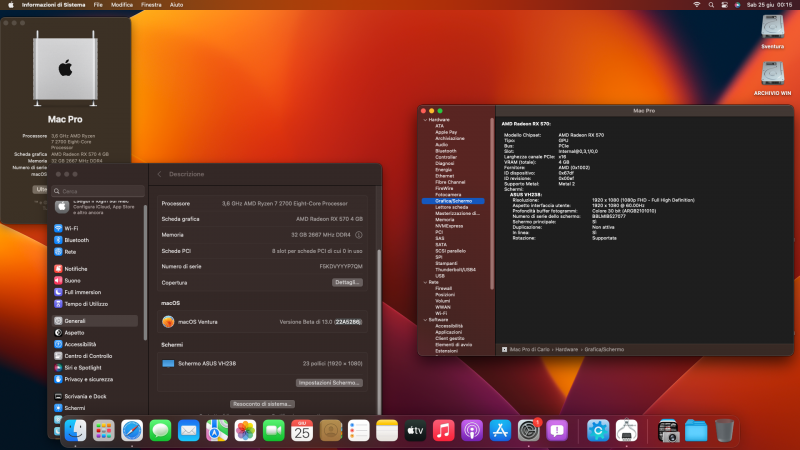Open Feedback Assistant in the Dock
Viewport: 800px width, 450px height.
(557, 431)
